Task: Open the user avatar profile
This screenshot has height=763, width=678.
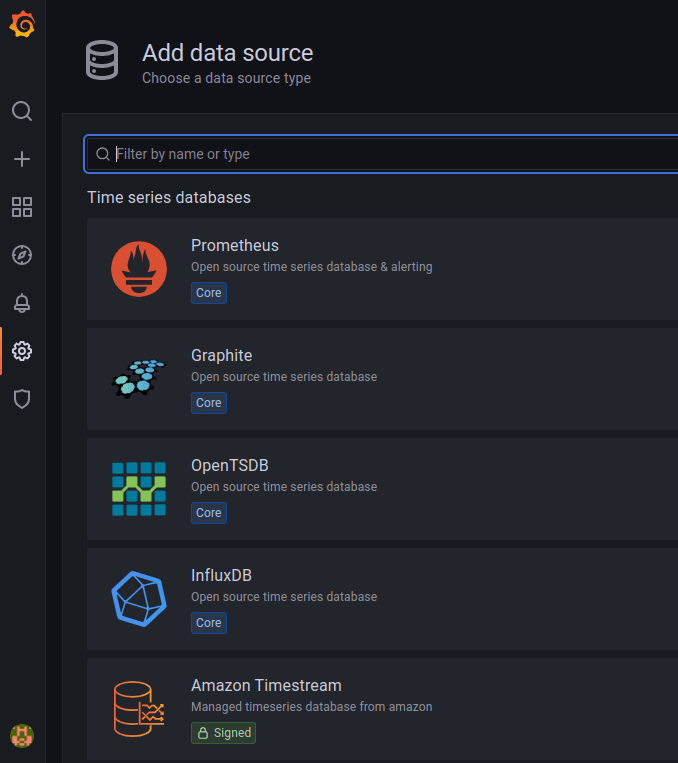Action: (22, 736)
